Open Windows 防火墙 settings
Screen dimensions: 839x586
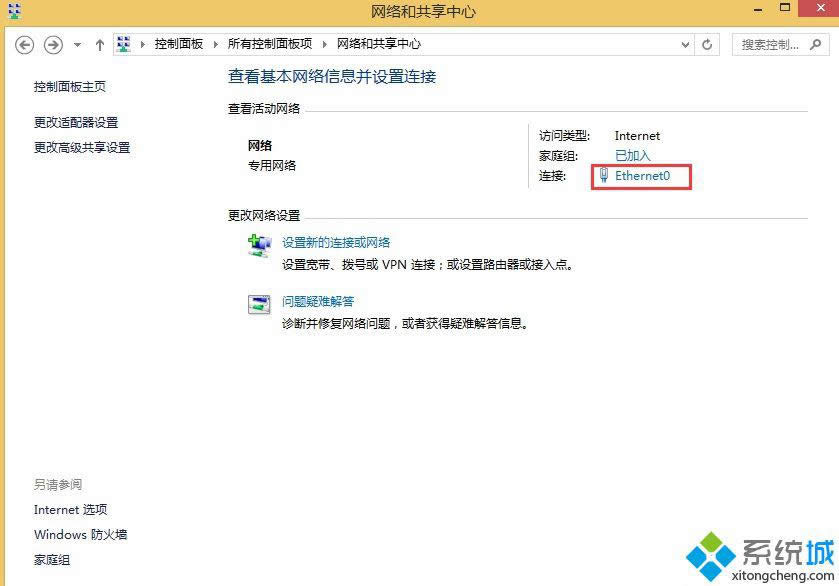coord(80,535)
